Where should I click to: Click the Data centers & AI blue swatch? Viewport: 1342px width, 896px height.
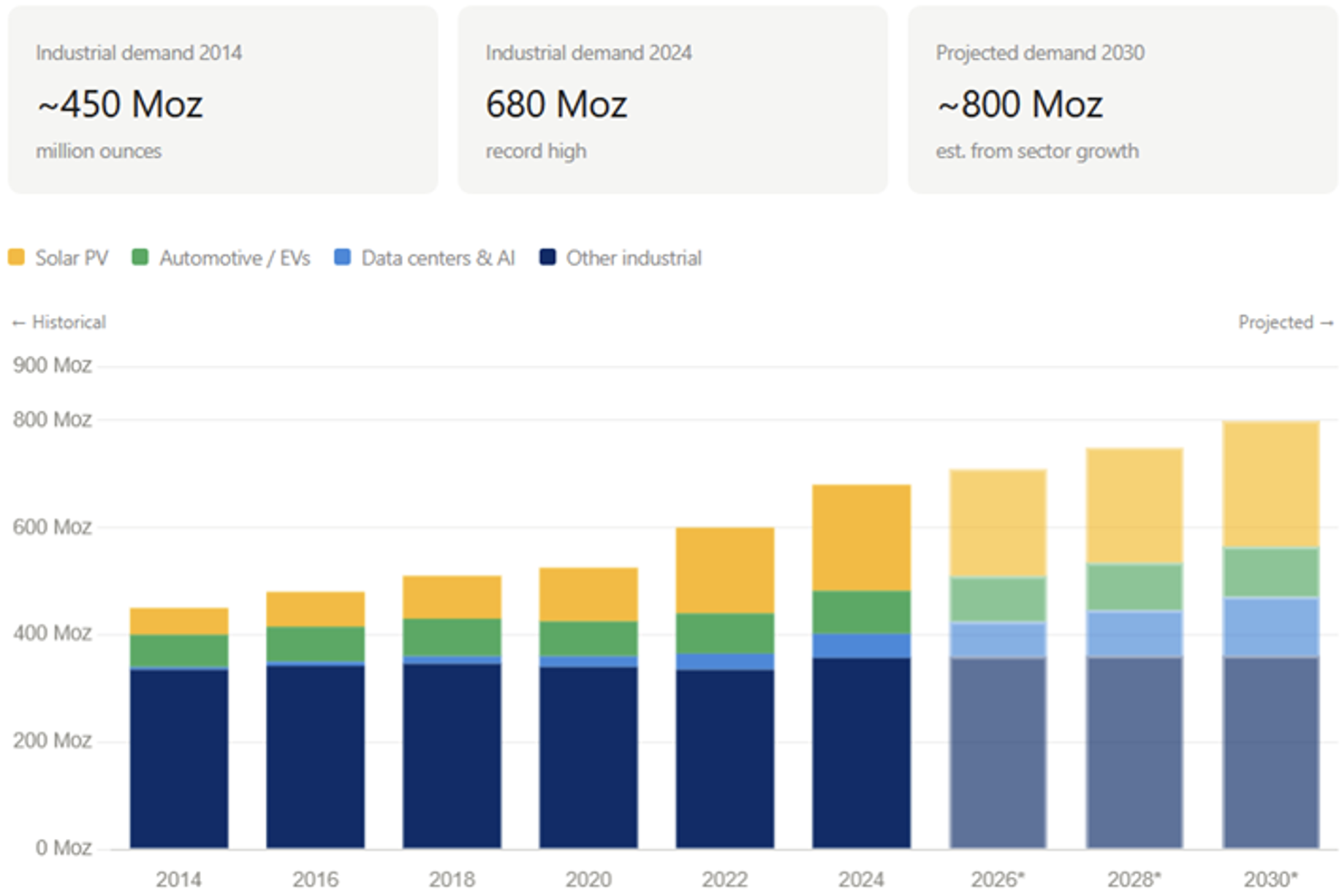(x=342, y=257)
